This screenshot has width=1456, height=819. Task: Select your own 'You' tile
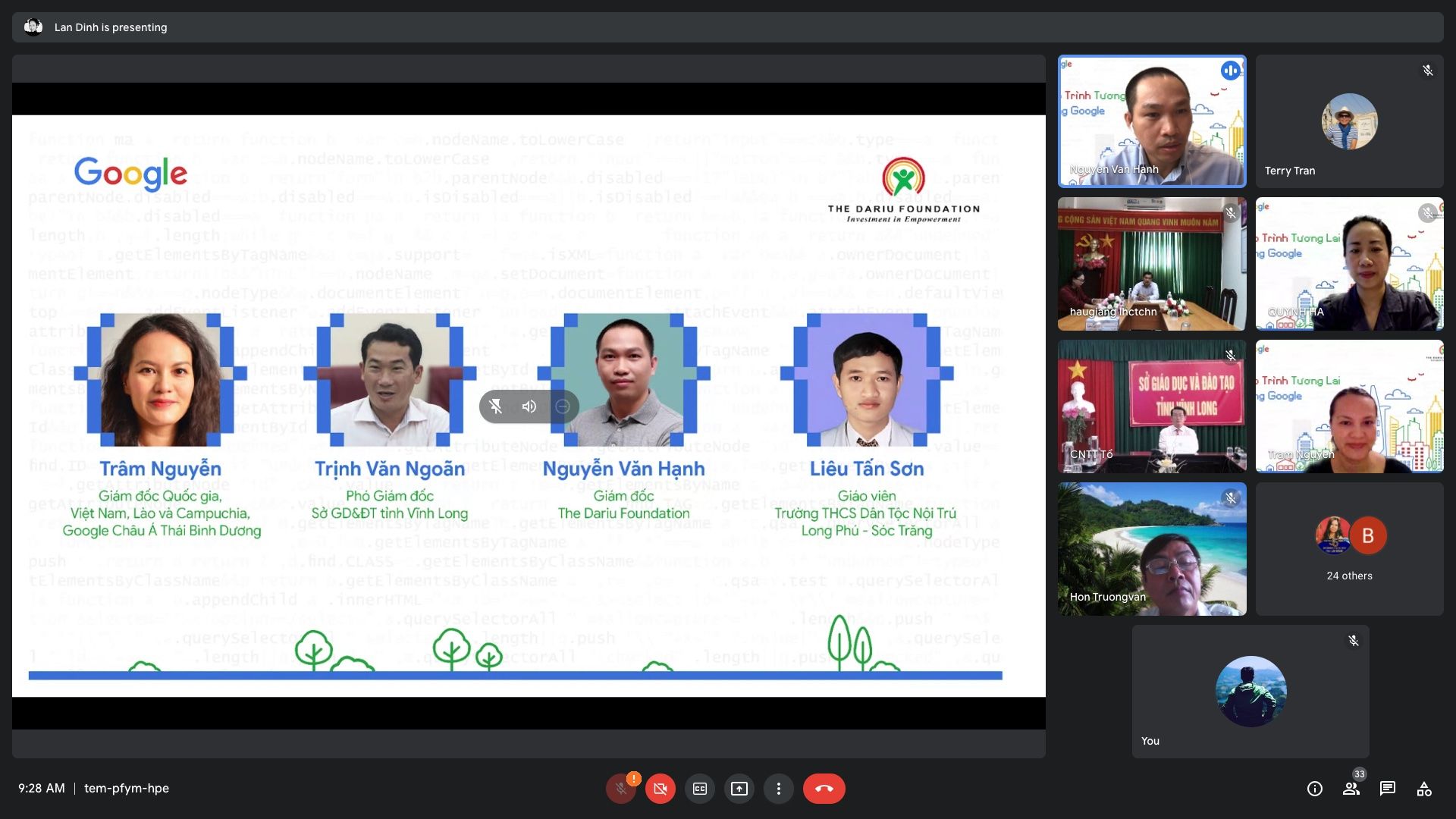pyautogui.click(x=1250, y=692)
